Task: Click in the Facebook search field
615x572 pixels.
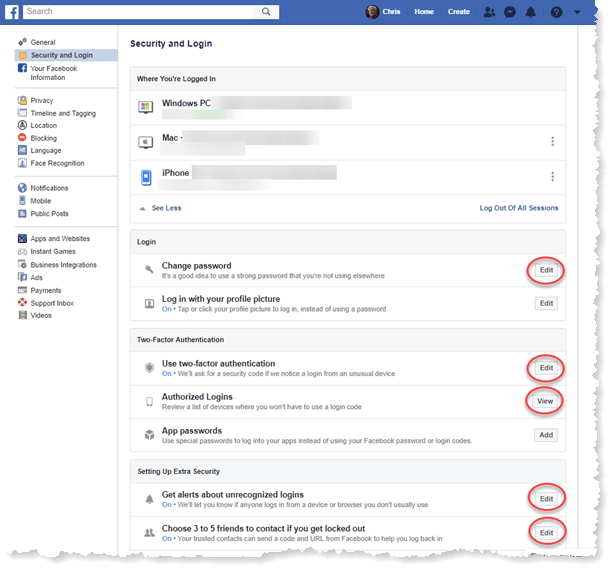Action: tap(140, 11)
